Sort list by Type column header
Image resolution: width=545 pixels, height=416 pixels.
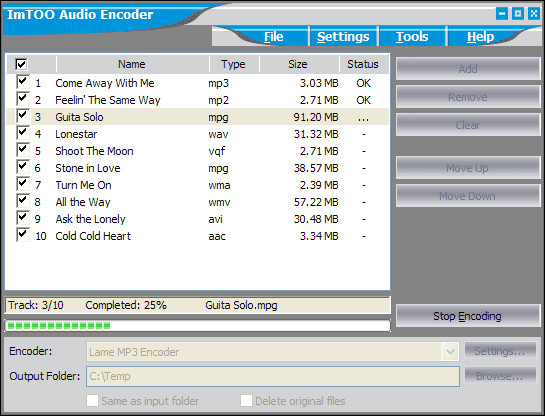234,64
